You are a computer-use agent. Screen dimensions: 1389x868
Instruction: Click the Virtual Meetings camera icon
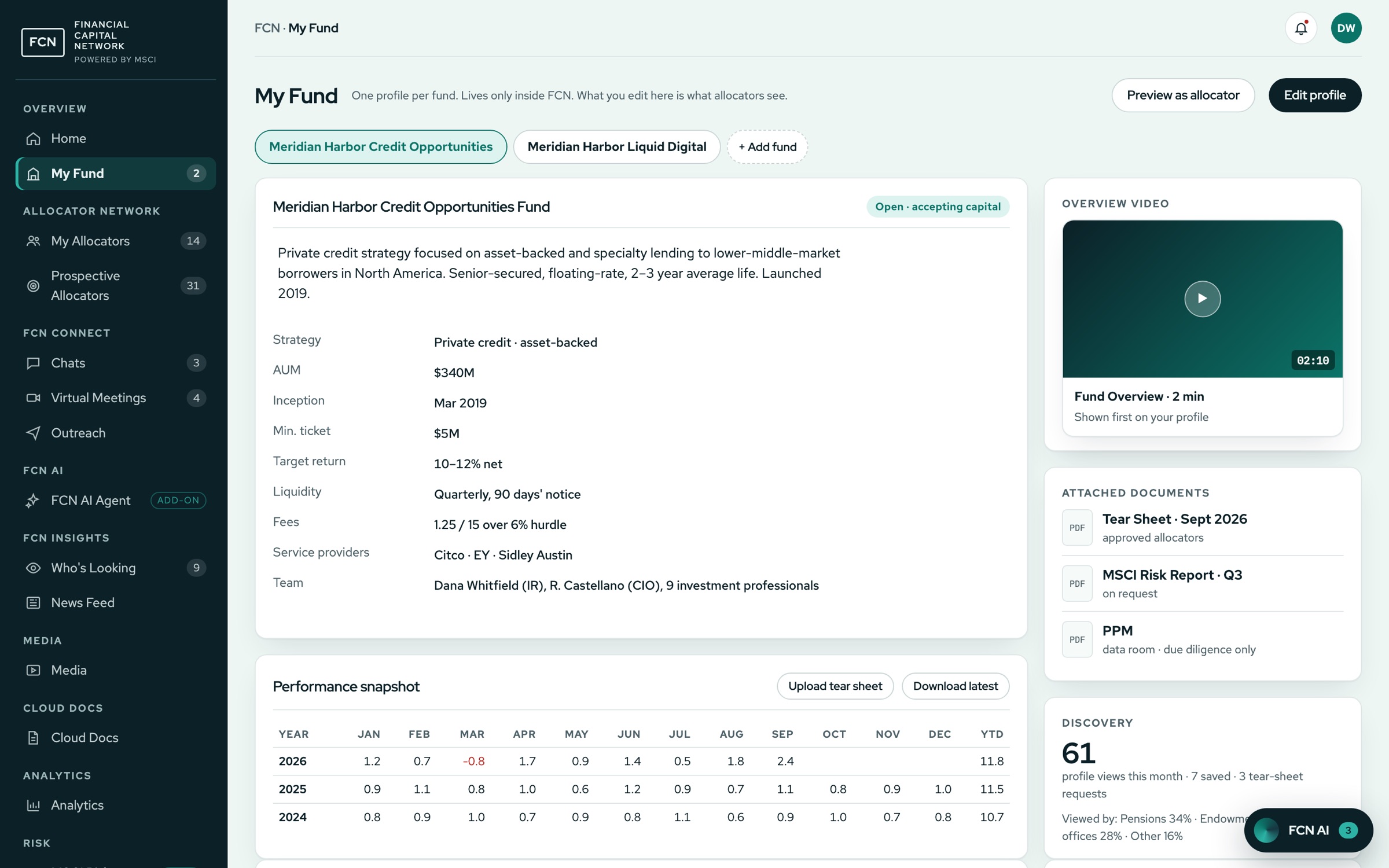pos(34,398)
